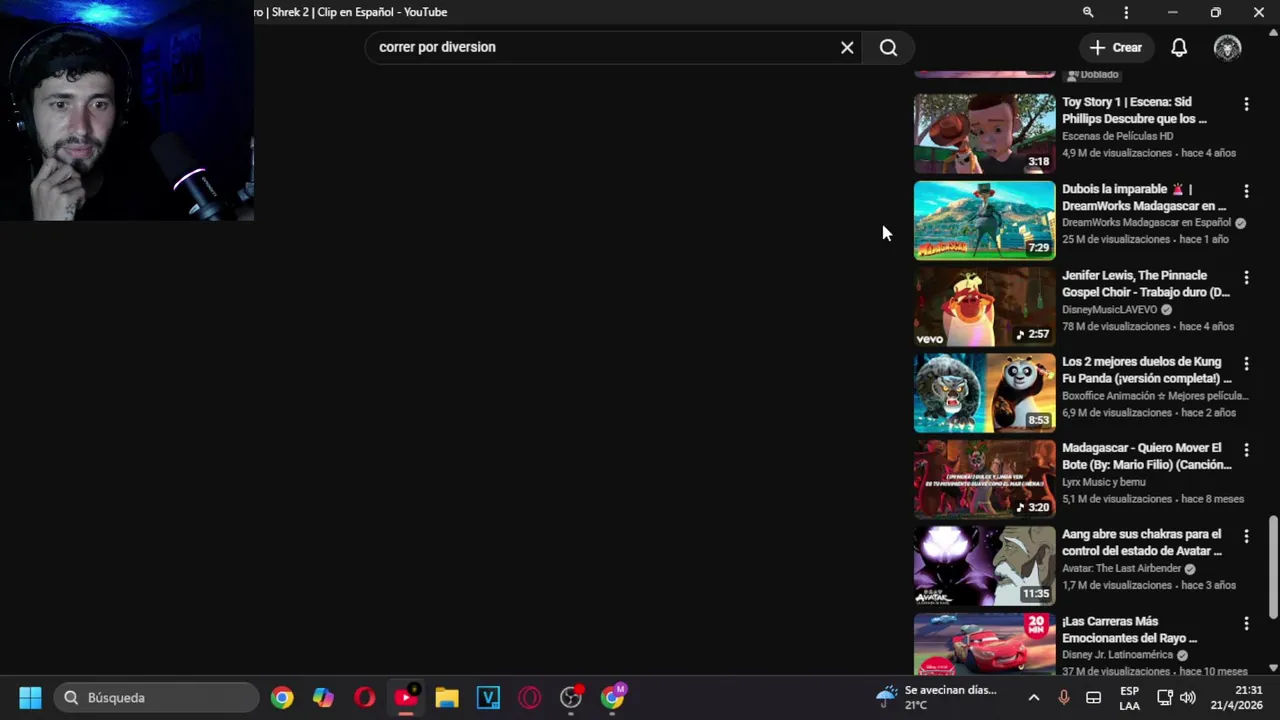Open the window zoom magnifier icon in title bar

click(x=1088, y=12)
